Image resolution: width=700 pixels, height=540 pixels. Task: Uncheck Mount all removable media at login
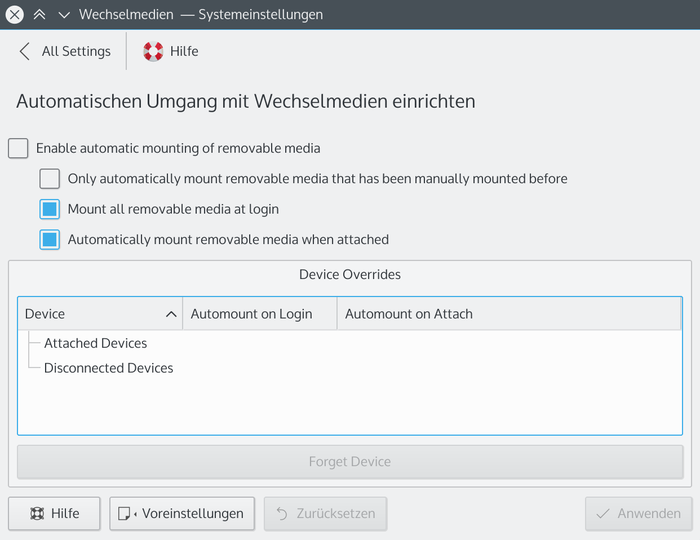click(x=50, y=210)
